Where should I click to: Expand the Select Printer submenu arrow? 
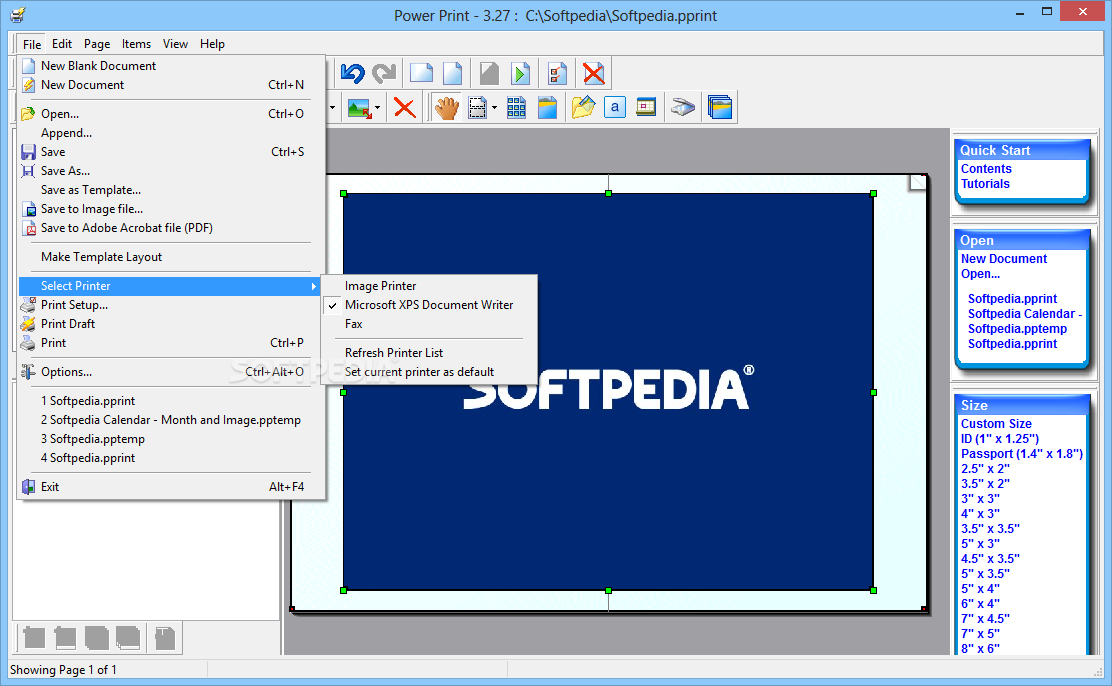pos(313,286)
